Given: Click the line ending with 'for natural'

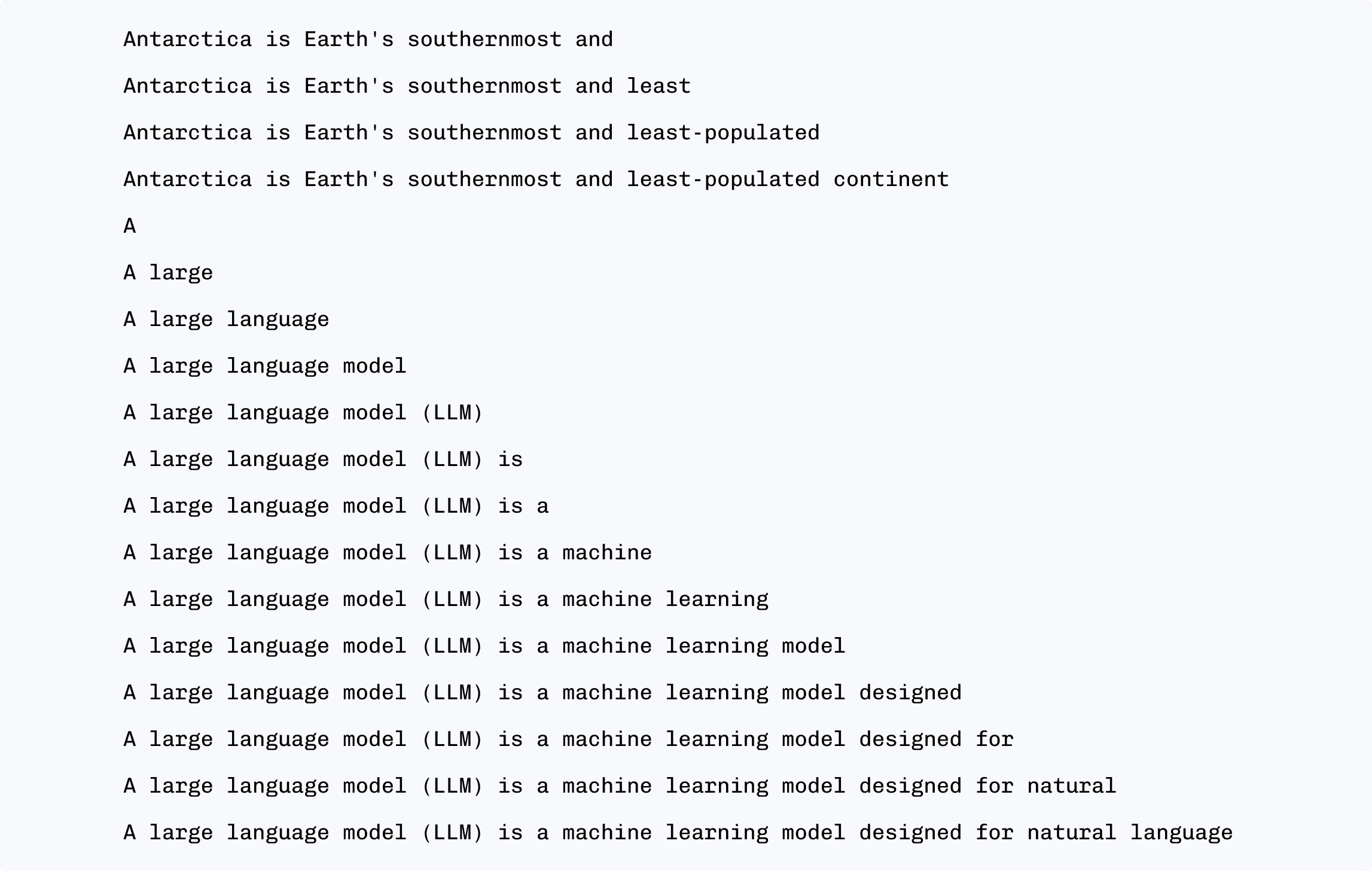Looking at the screenshot, I should point(620,786).
